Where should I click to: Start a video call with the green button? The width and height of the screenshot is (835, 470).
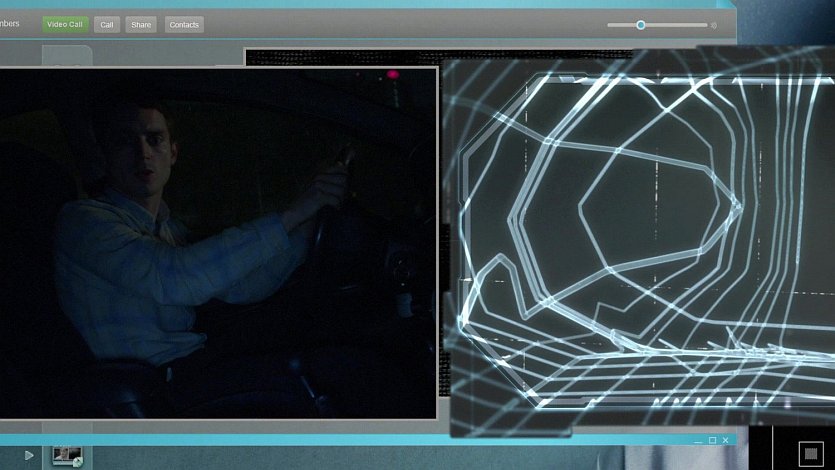pos(65,24)
